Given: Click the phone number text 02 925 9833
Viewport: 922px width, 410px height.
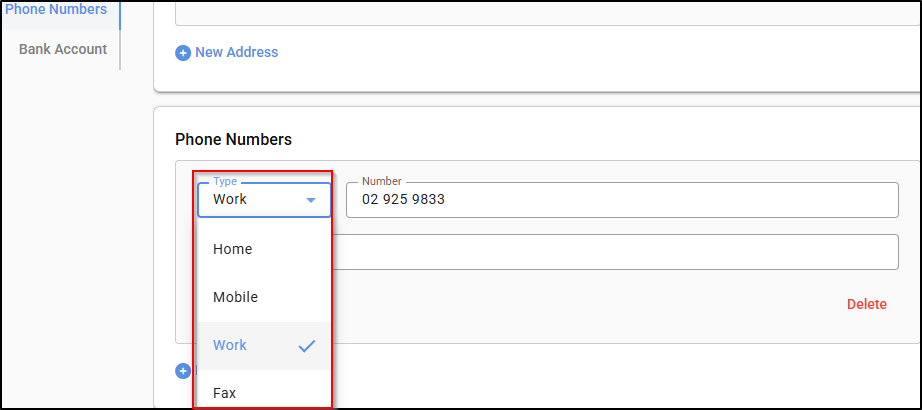Looking at the screenshot, I should 403,199.
